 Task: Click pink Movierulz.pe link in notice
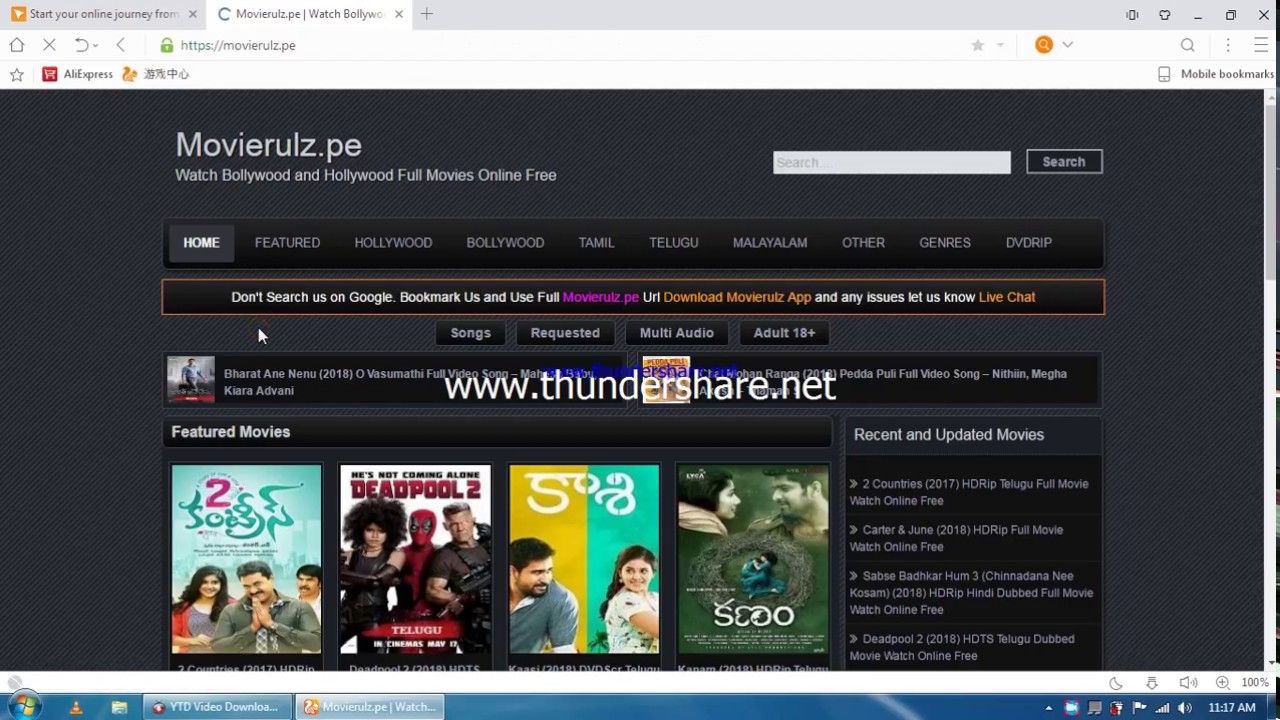pos(600,297)
